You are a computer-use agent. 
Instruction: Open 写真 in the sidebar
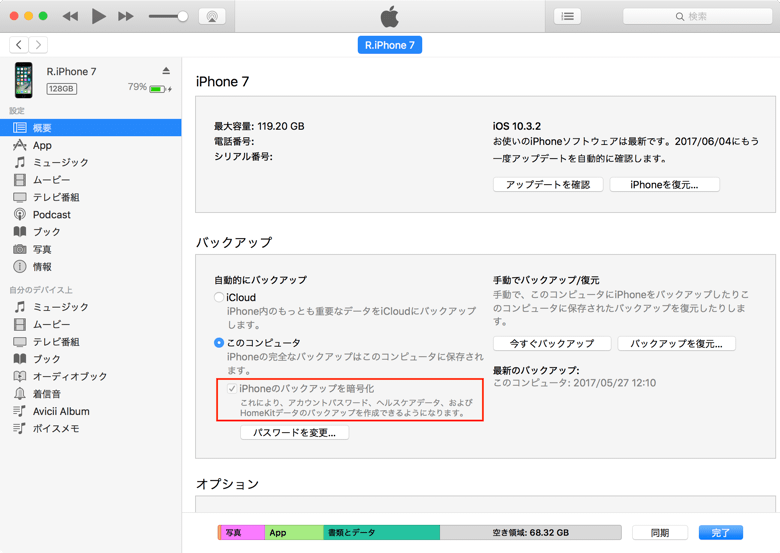[x=91, y=249]
